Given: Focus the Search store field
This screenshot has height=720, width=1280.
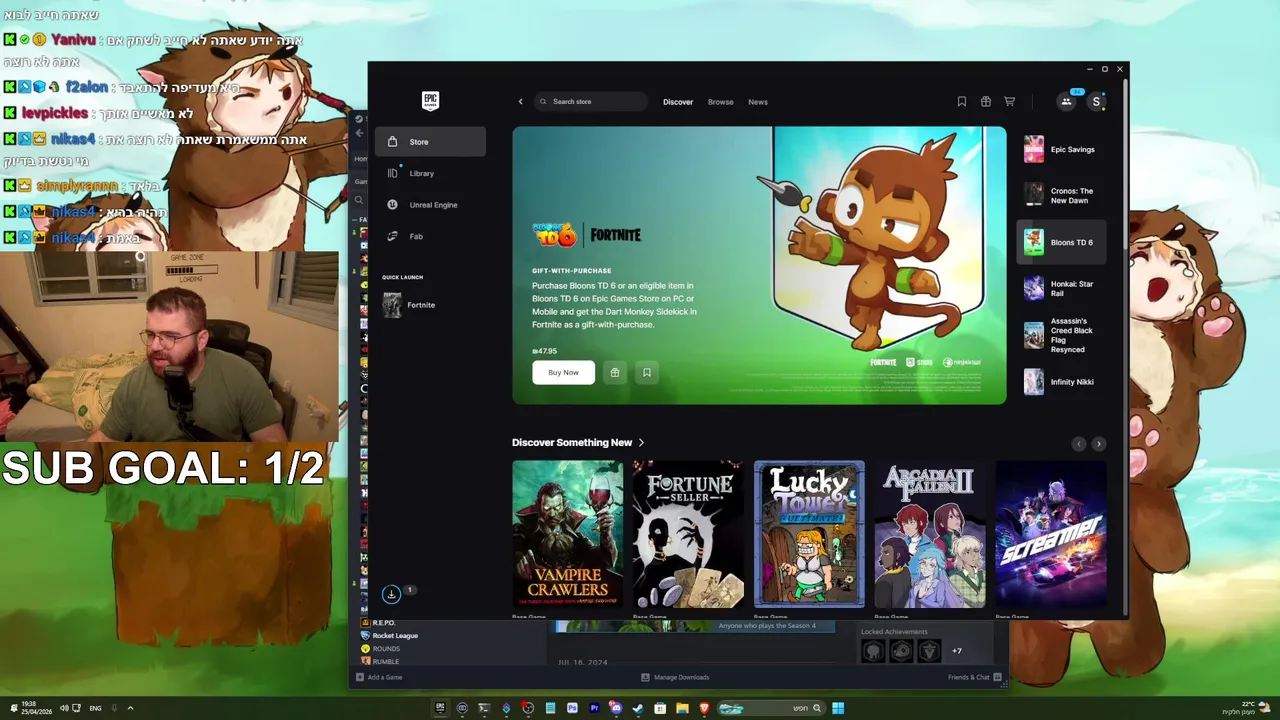Looking at the screenshot, I should pyautogui.click(x=591, y=101).
